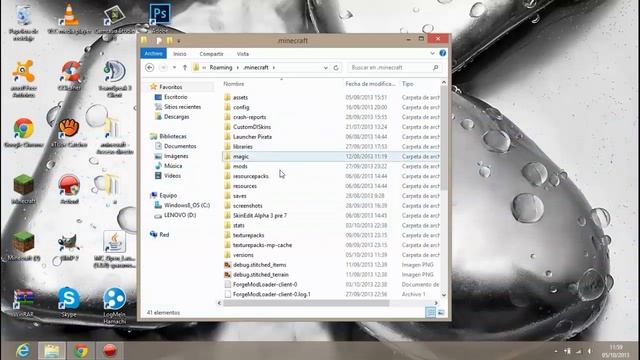The image size is (640, 360).
Task: Select the crash-reports folder
Action: click(249, 117)
